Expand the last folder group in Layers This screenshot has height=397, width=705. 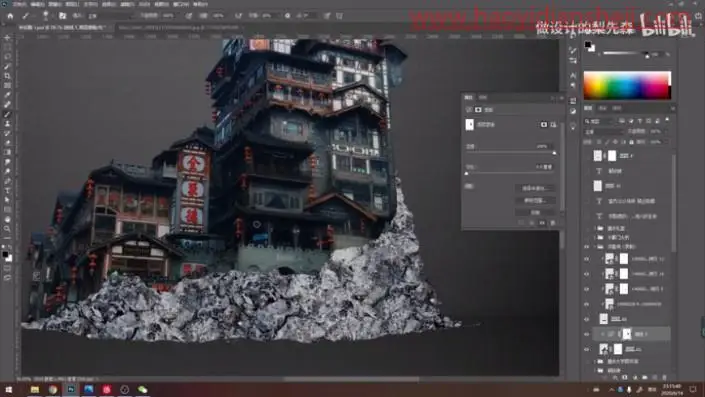coord(594,370)
